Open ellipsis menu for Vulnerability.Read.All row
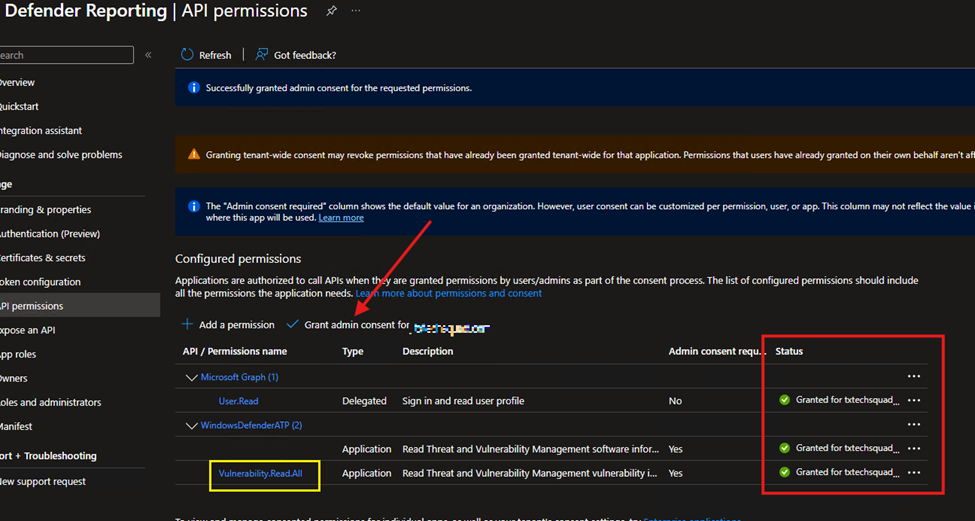The image size is (975, 521). (913, 473)
